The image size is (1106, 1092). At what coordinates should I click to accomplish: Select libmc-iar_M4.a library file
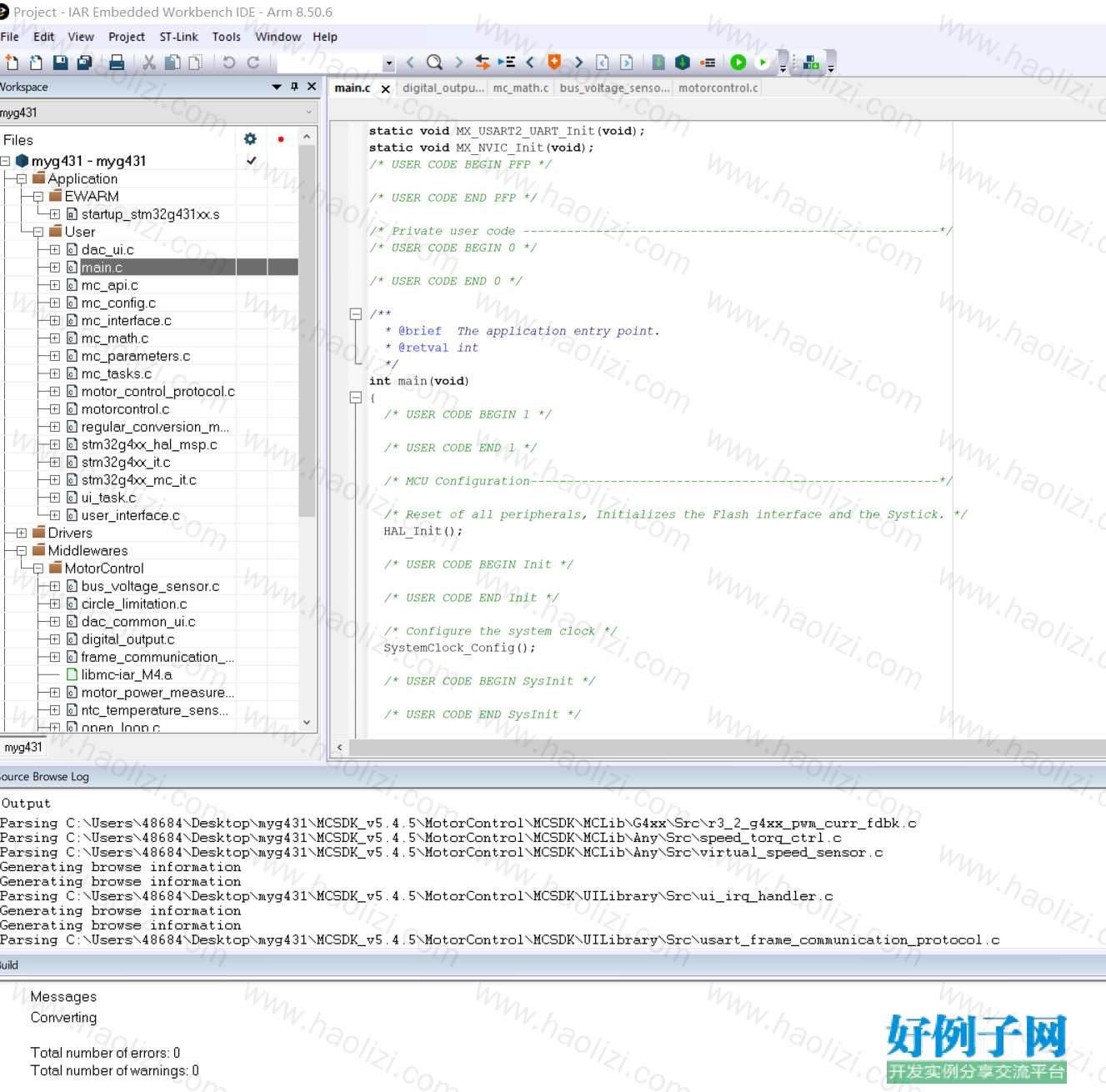tap(127, 674)
